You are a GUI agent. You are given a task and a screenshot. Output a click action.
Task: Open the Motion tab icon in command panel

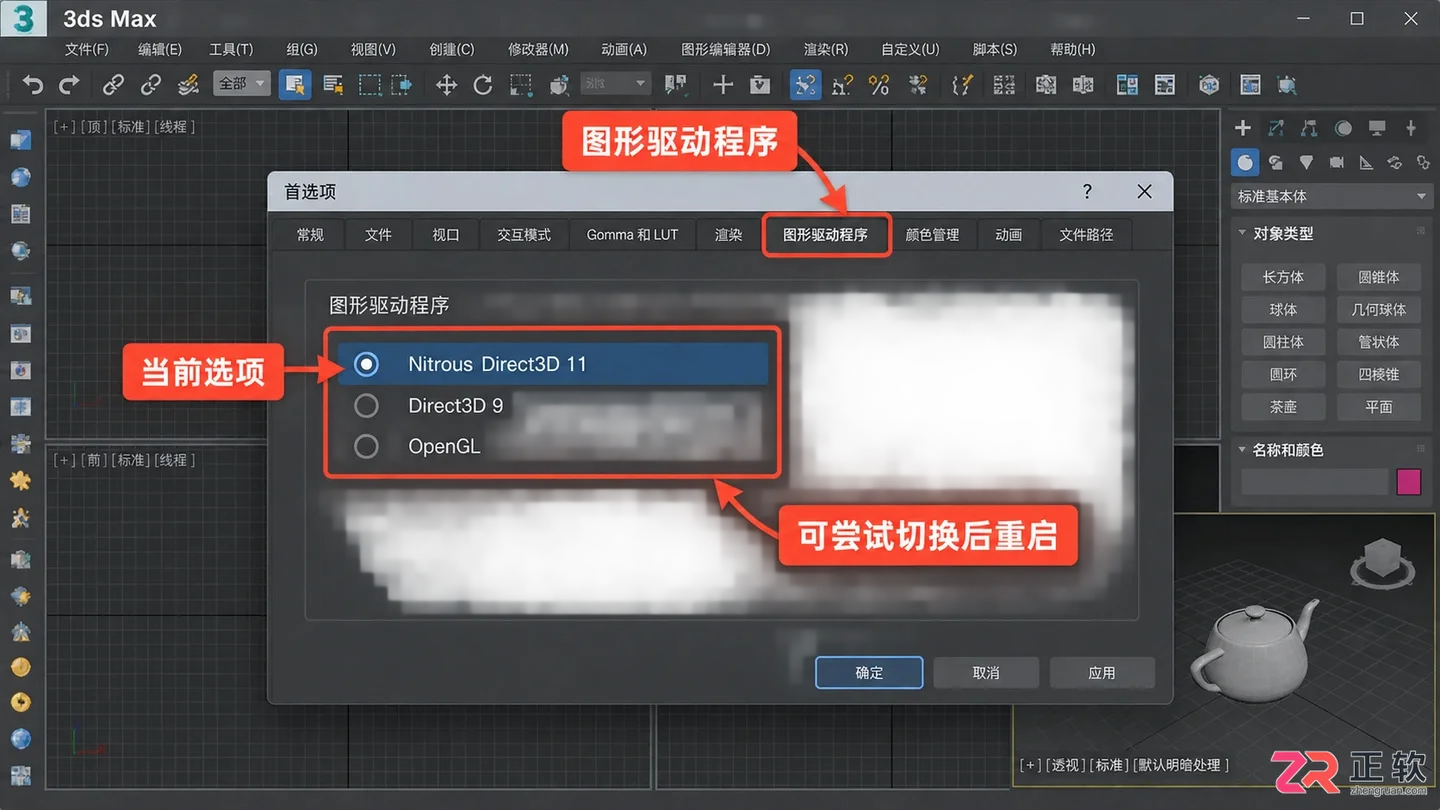1343,128
